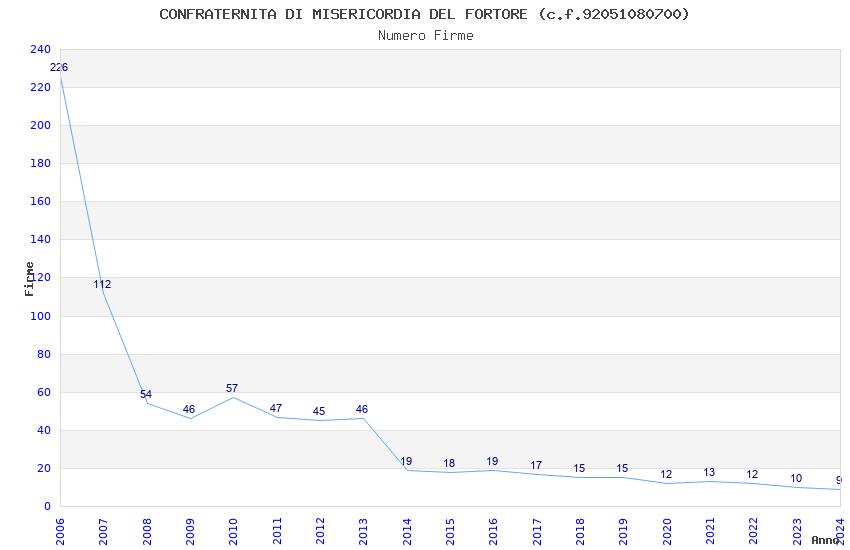
Task: Pick the data value 226 for 2006
Action: coord(59,67)
